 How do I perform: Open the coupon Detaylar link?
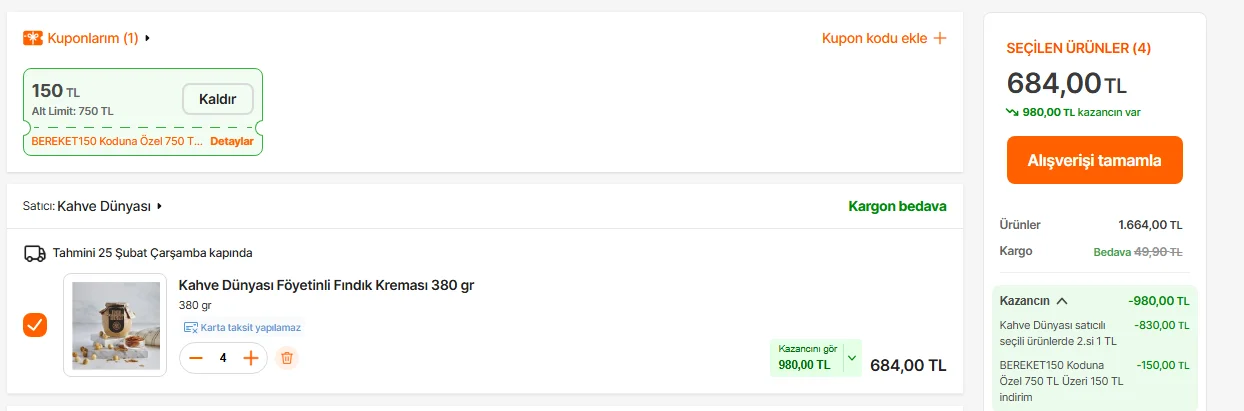pos(231,142)
